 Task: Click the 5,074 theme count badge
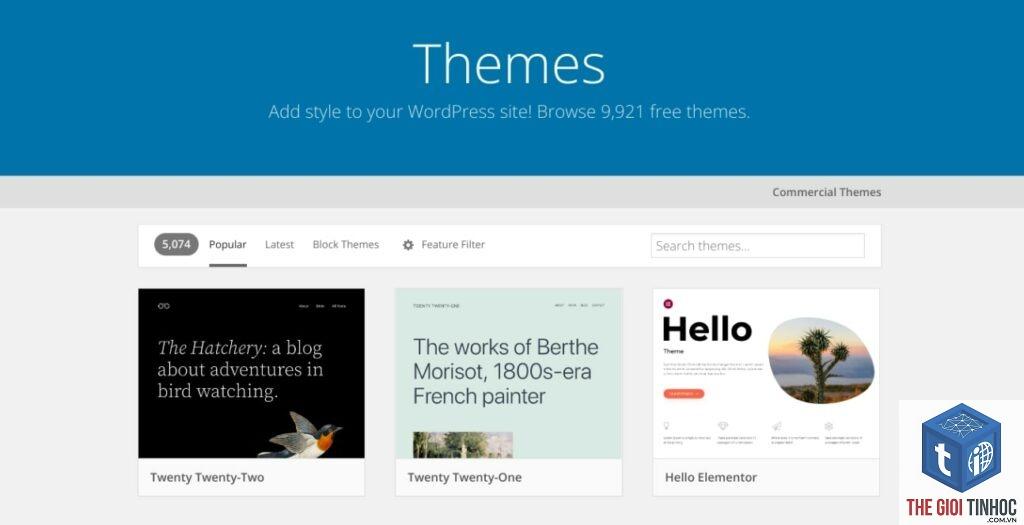[176, 245]
